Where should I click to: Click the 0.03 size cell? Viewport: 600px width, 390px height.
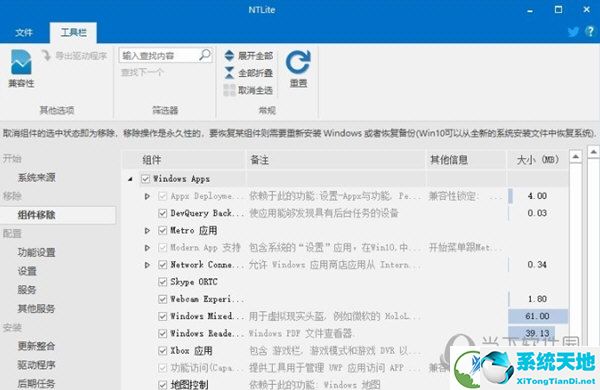click(x=538, y=213)
